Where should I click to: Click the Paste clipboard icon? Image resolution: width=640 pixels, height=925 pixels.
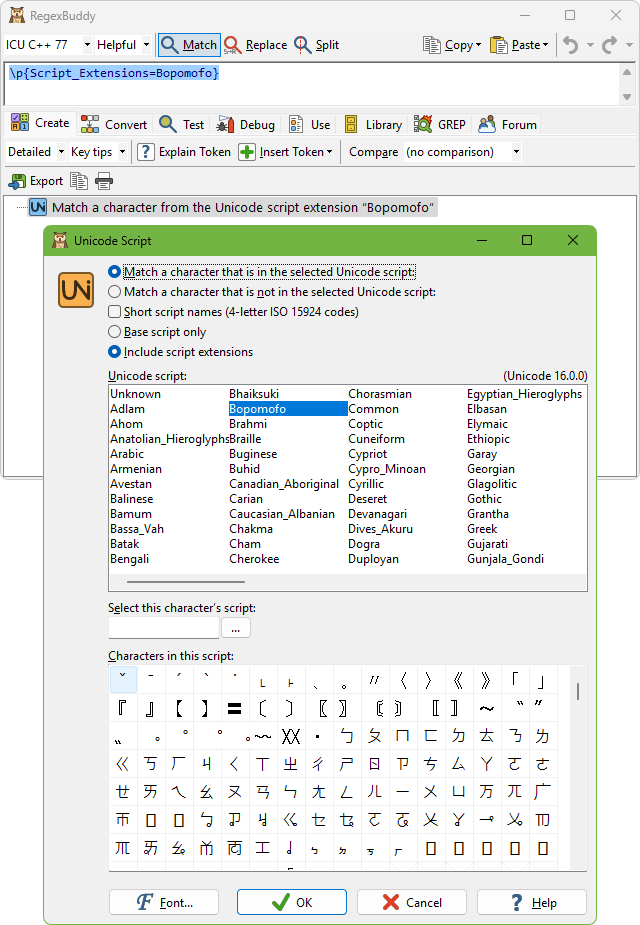coord(499,45)
